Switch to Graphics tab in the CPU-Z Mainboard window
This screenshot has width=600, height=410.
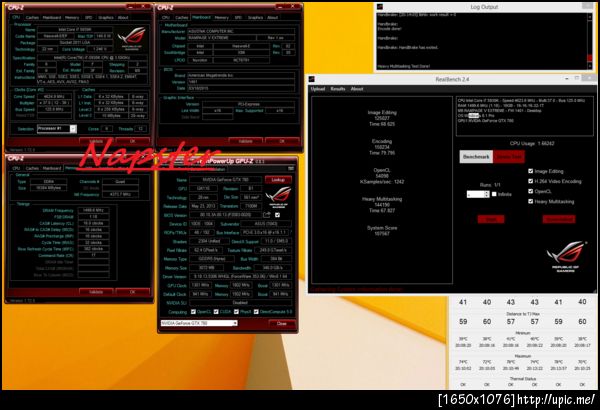click(255, 18)
